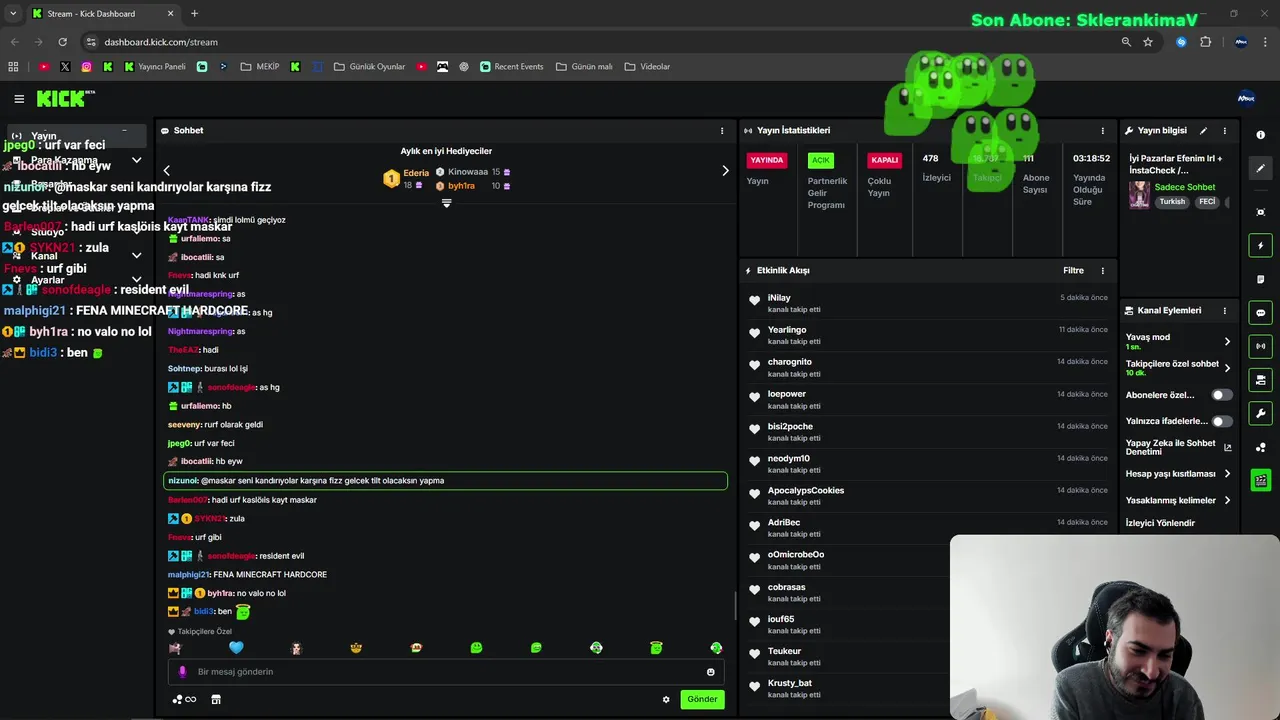Open the Filtre dropdown in Etkinlik Akışı
The image size is (1280, 720).
click(x=1073, y=270)
